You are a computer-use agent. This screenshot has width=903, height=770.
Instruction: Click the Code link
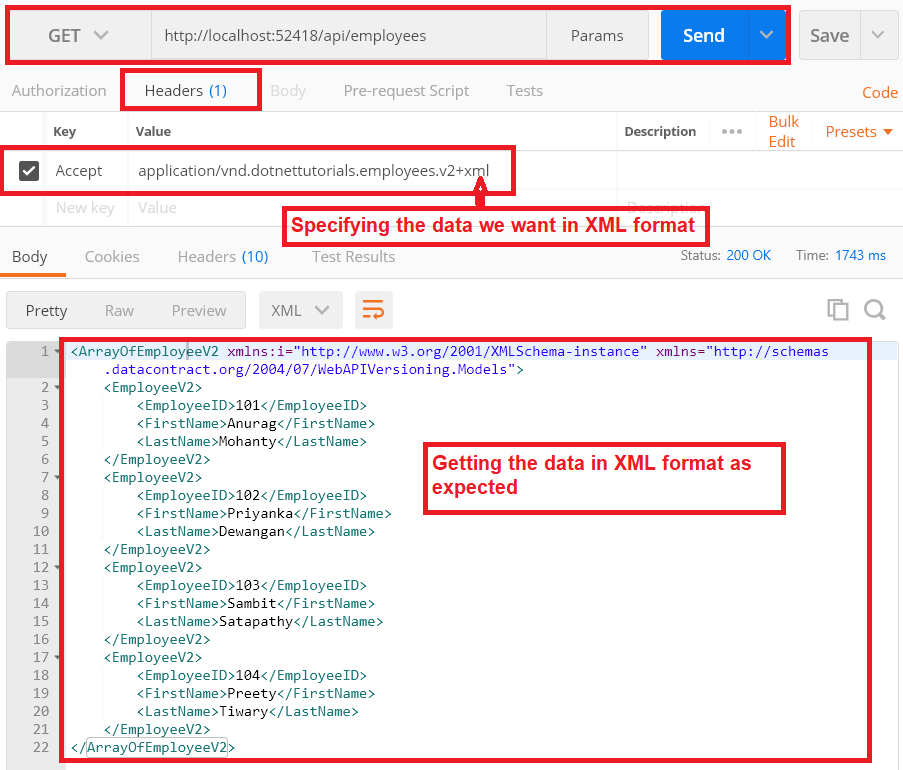coord(879,93)
